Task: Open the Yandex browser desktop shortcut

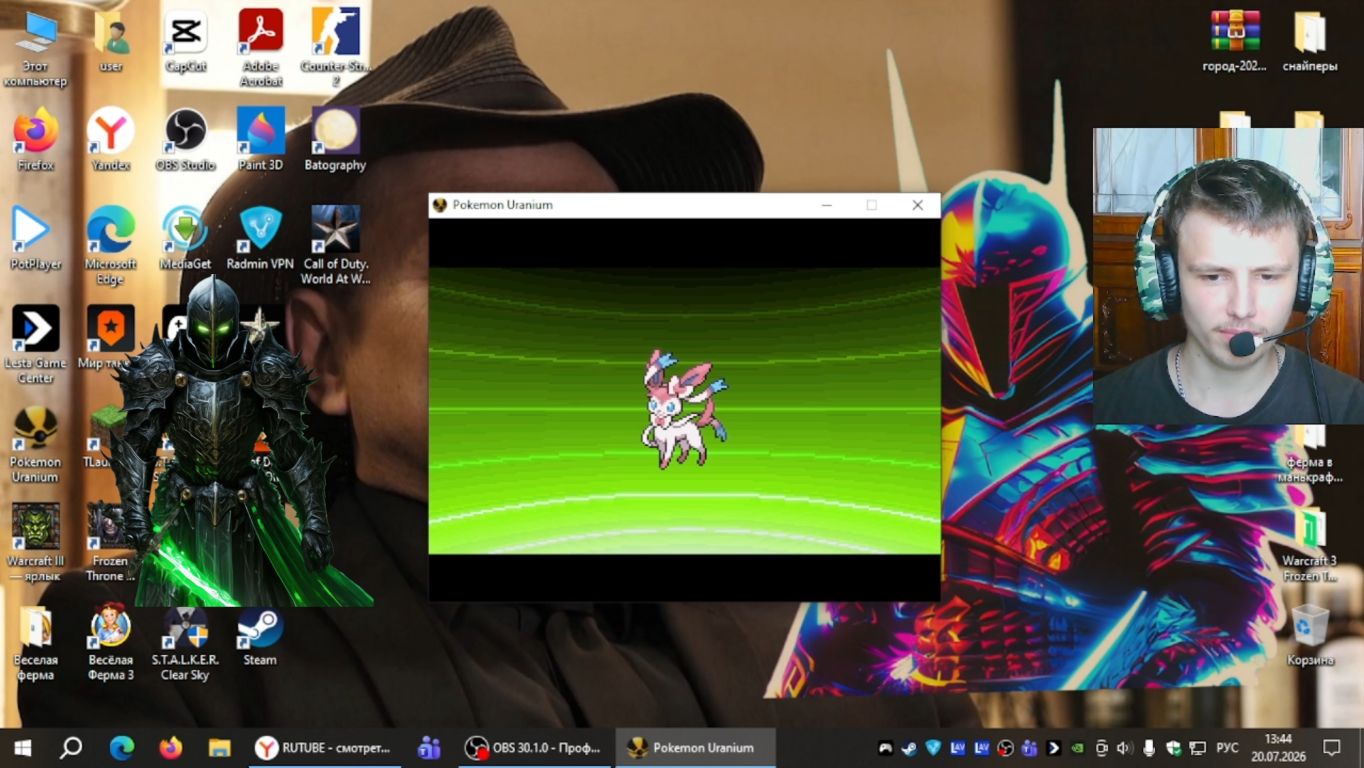Action: tap(111, 139)
